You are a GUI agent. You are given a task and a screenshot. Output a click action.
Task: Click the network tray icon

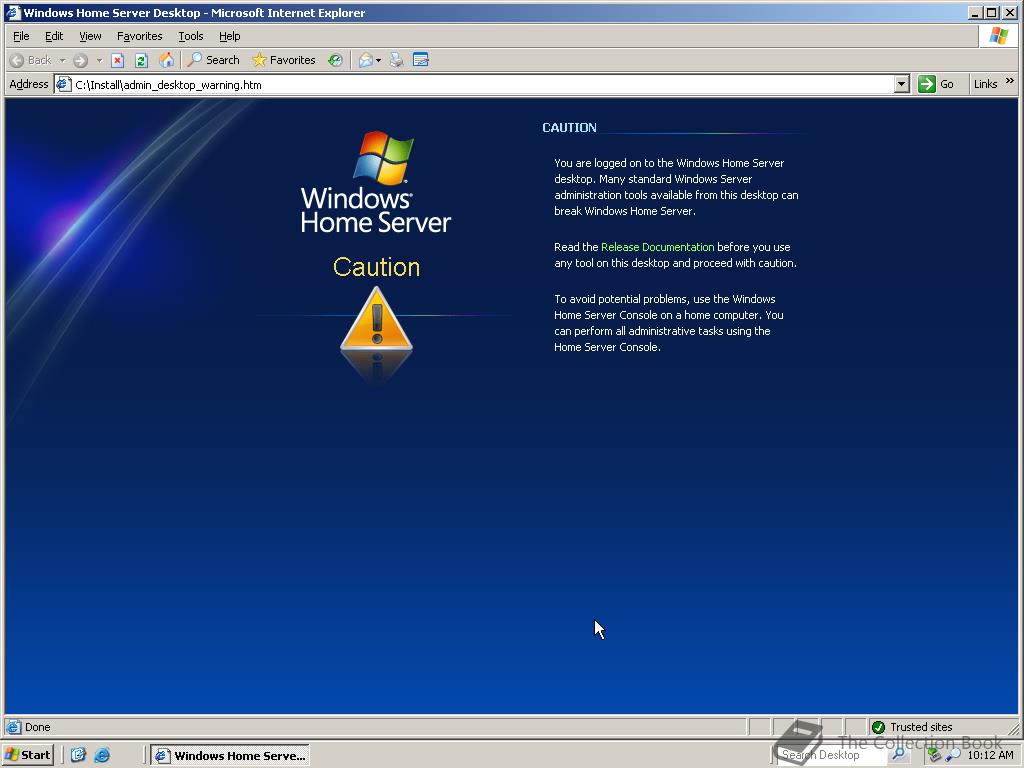(935, 755)
